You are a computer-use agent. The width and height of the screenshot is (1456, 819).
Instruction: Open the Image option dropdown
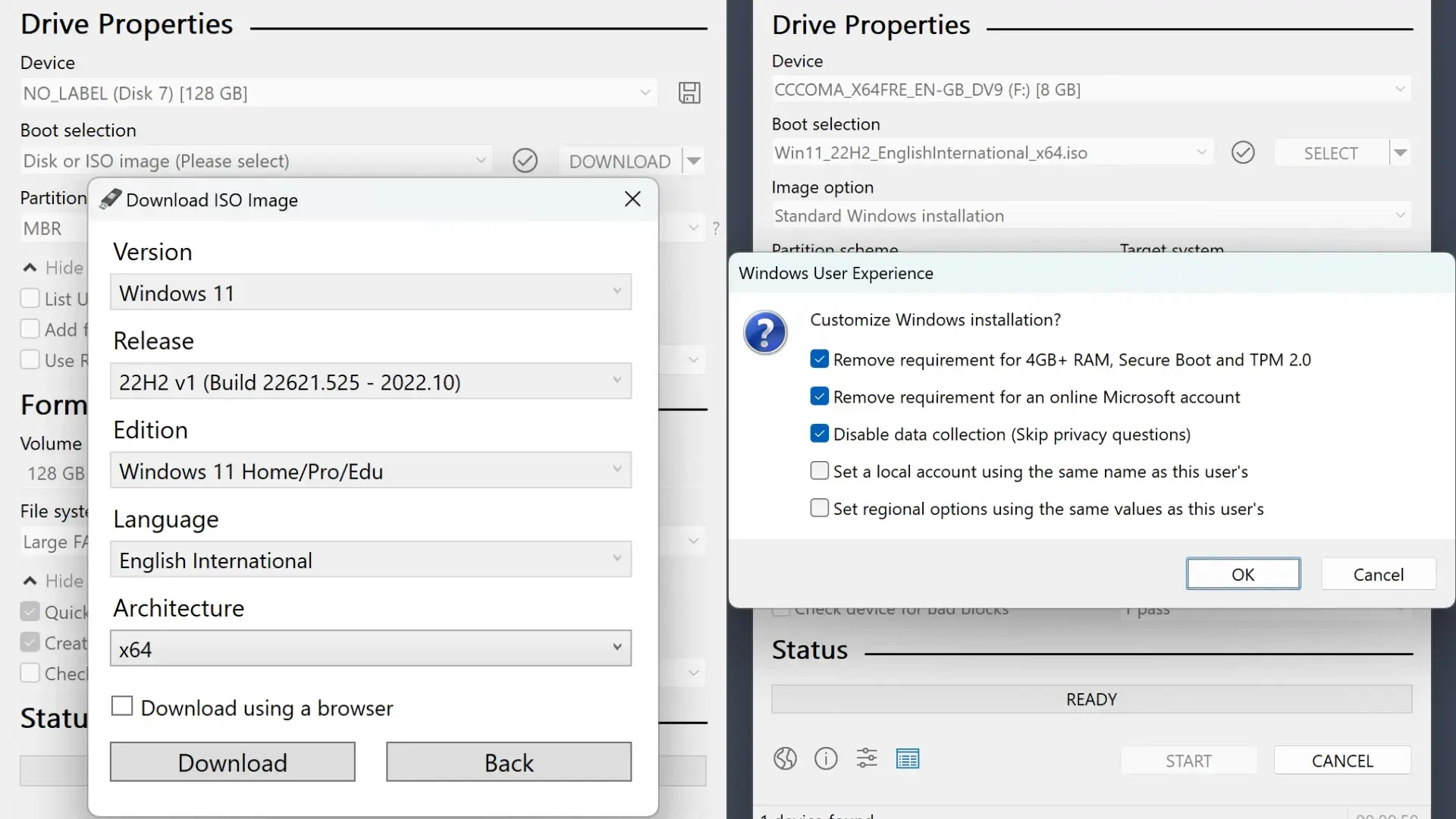[1090, 215]
